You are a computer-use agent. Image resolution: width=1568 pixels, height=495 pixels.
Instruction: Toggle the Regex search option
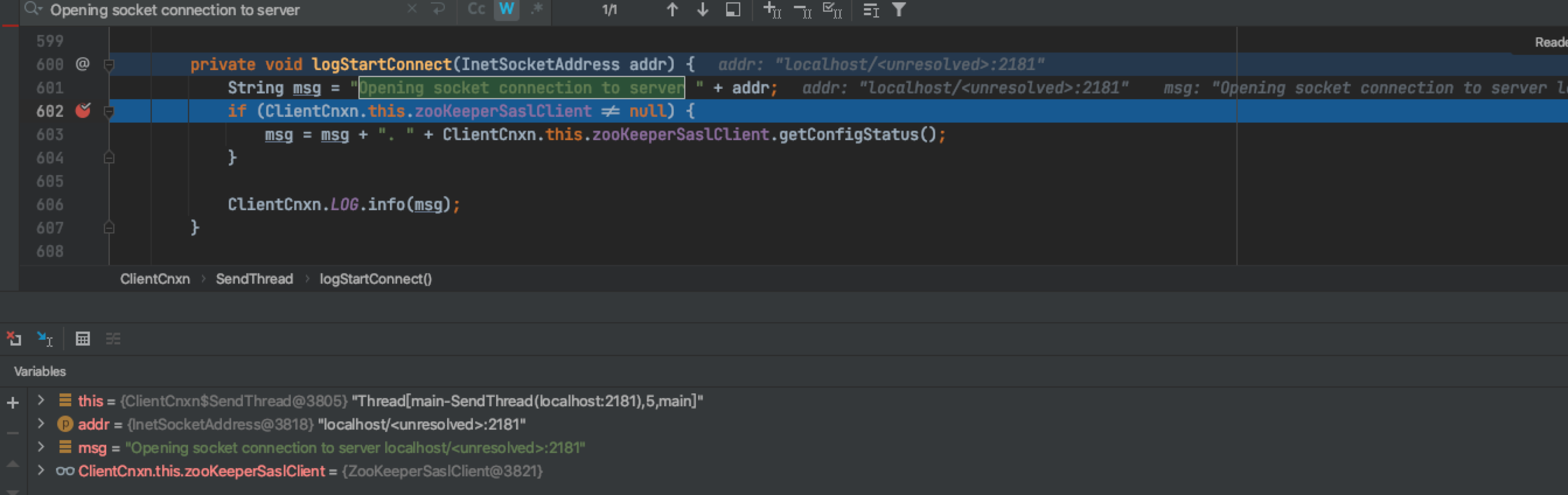(x=536, y=10)
